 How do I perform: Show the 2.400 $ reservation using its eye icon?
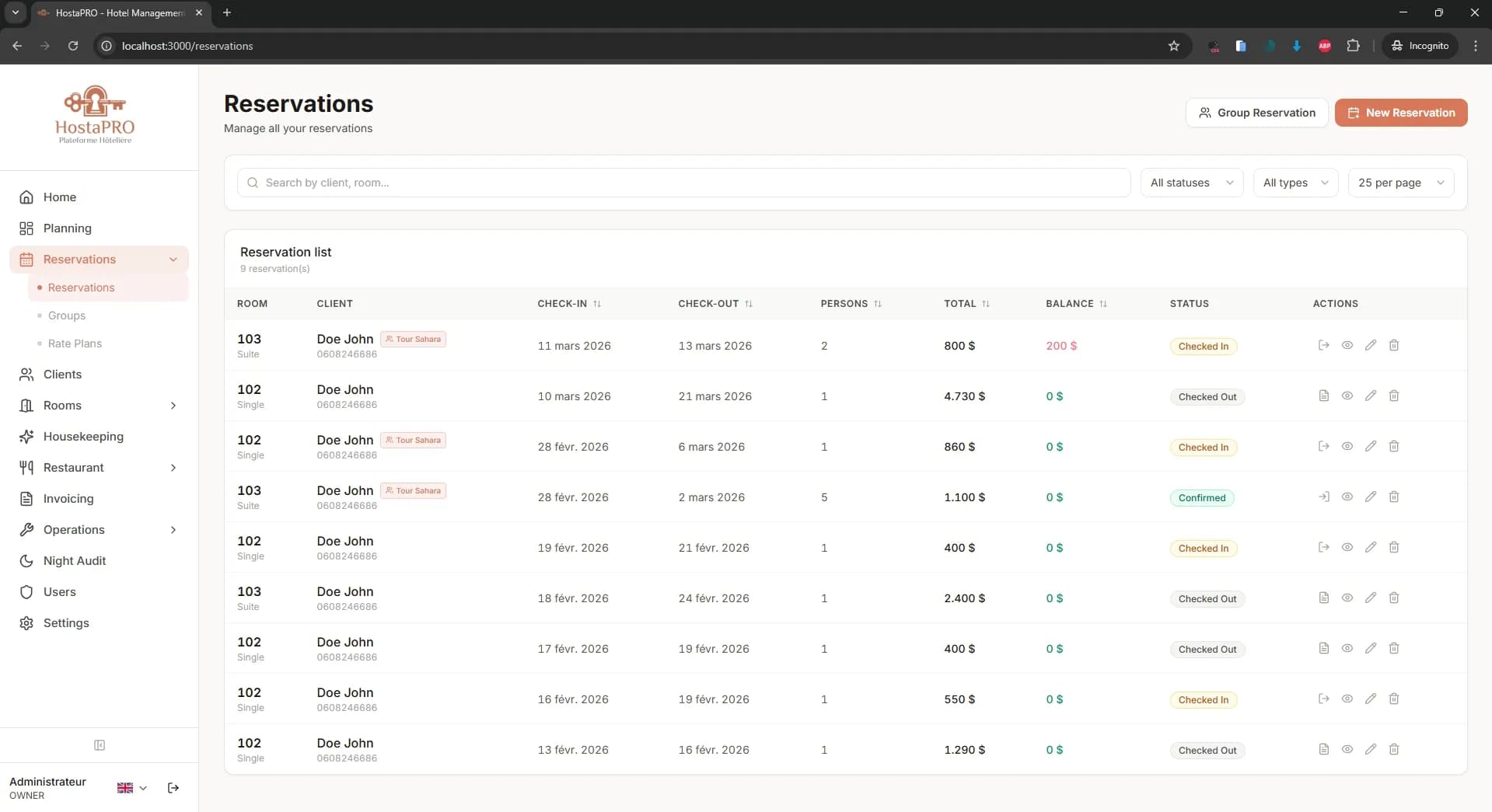(x=1347, y=598)
